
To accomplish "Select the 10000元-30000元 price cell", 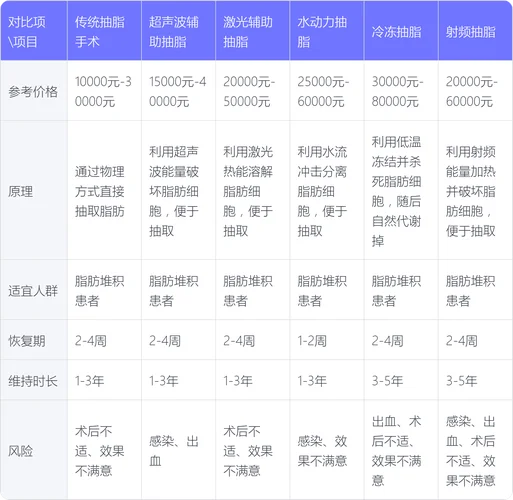I will tap(104, 91).
